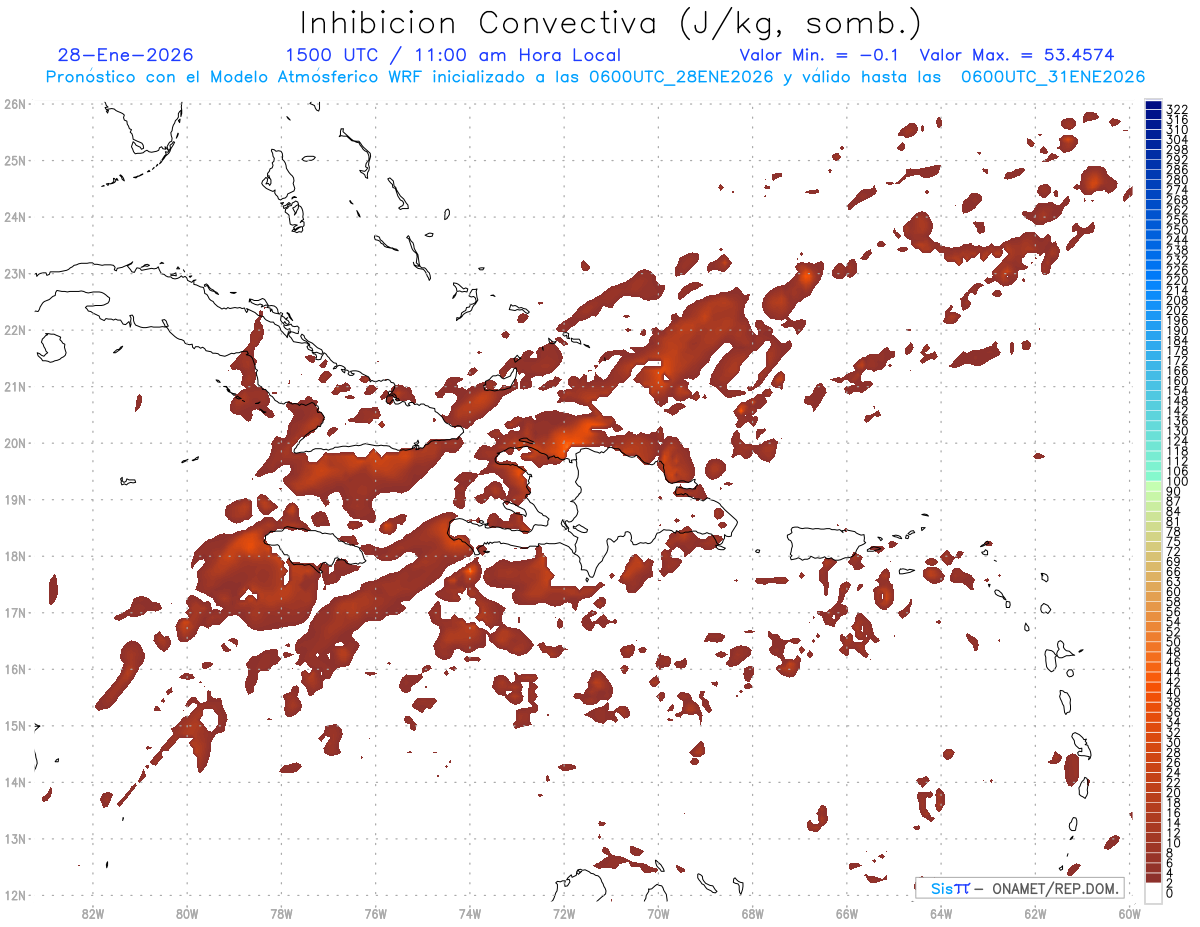Click the "72W" longitude label
This screenshot has width=1200, height=927.
pos(564,913)
